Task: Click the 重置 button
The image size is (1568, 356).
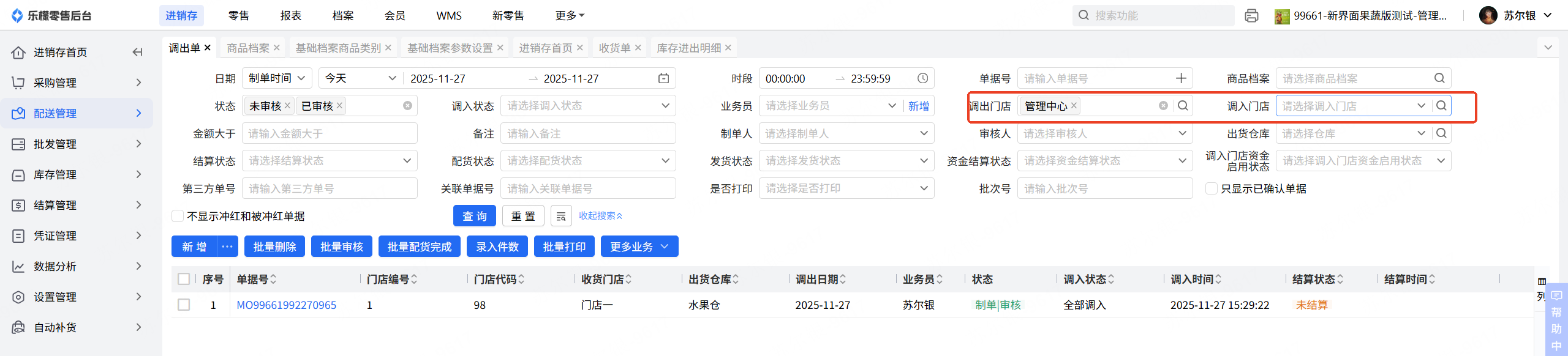Action: [524, 216]
